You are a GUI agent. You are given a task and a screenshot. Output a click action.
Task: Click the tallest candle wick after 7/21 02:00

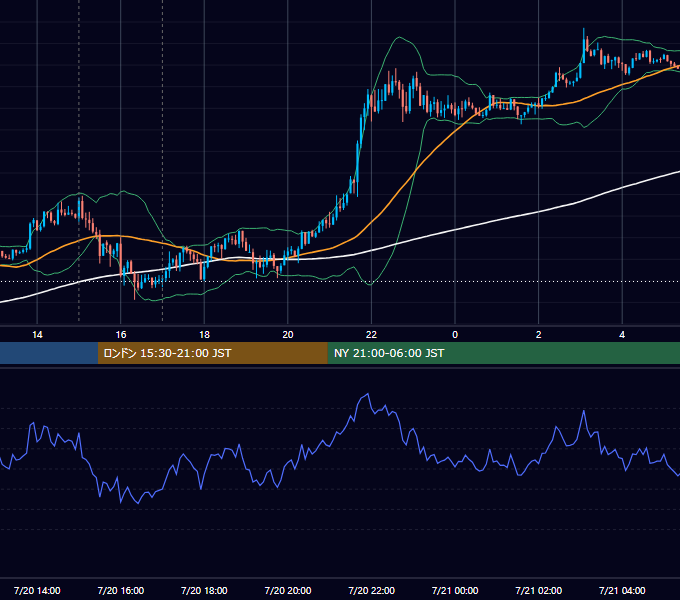coord(584,46)
